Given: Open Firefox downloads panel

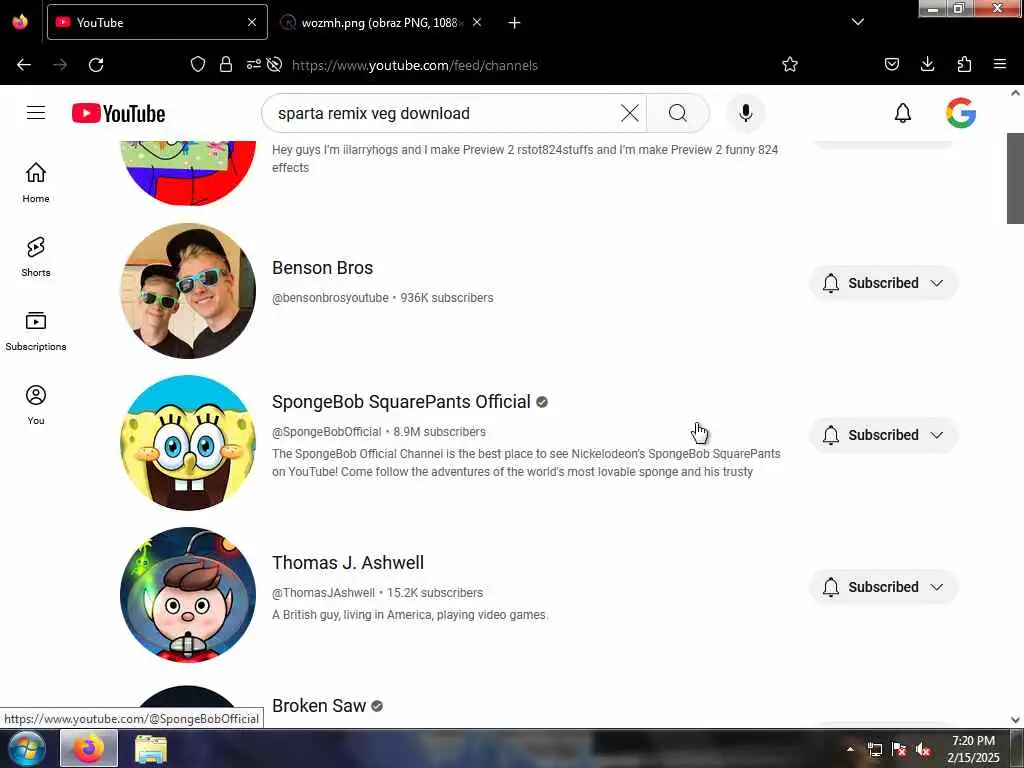Looking at the screenshot, I should pos(927,64).
